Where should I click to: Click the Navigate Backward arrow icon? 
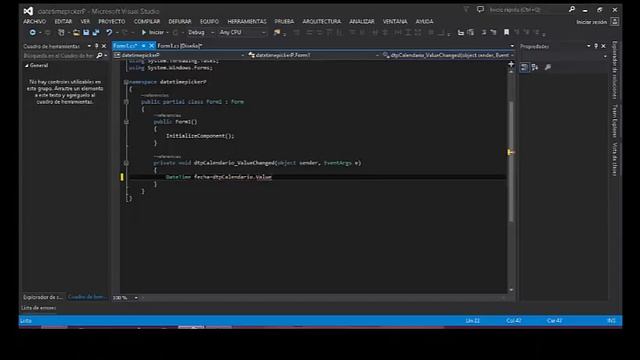coord(32,32)
